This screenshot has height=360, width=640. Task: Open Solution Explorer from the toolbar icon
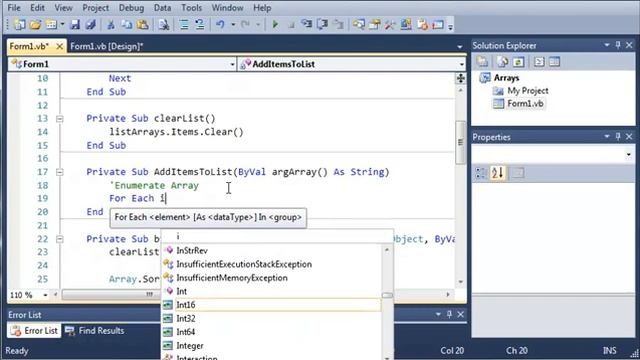tap(358, 25)
